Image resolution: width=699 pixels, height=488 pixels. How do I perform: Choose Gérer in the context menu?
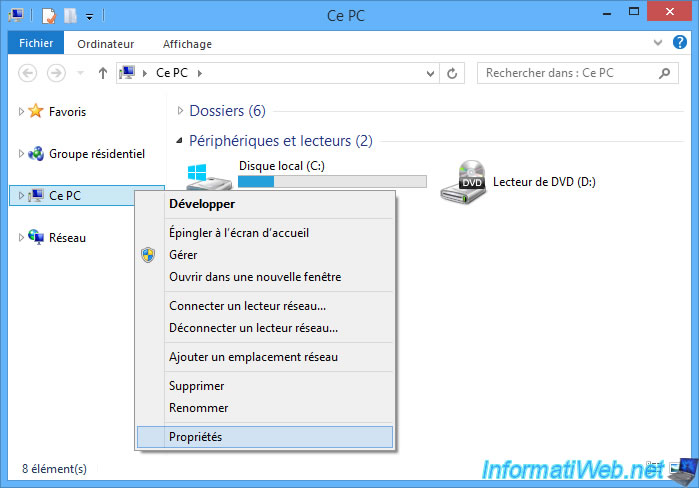(x=265, y=255)
